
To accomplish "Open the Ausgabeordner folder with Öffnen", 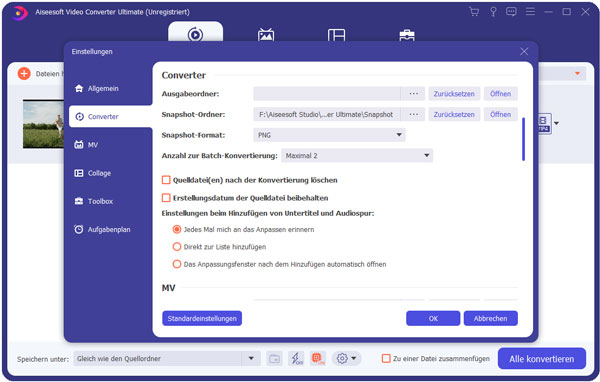I will (x=501, y=94).
